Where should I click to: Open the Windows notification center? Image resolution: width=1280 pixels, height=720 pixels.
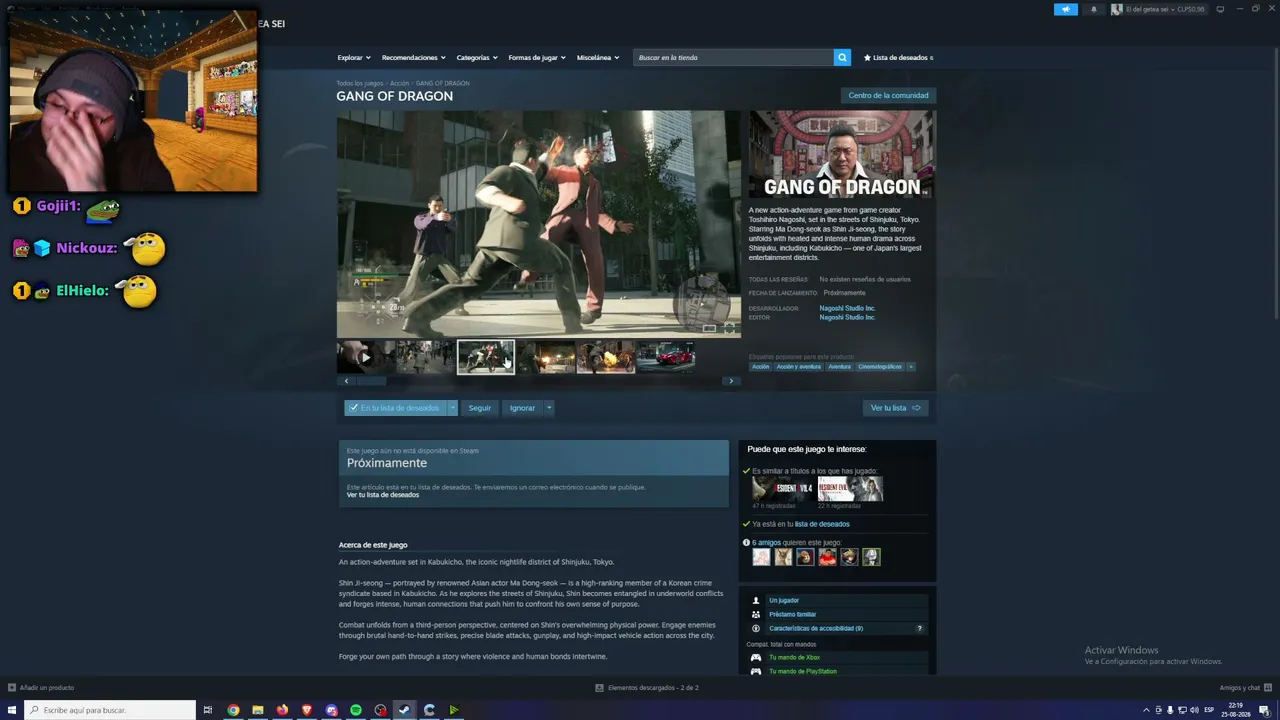click(x=1267, y=710)
